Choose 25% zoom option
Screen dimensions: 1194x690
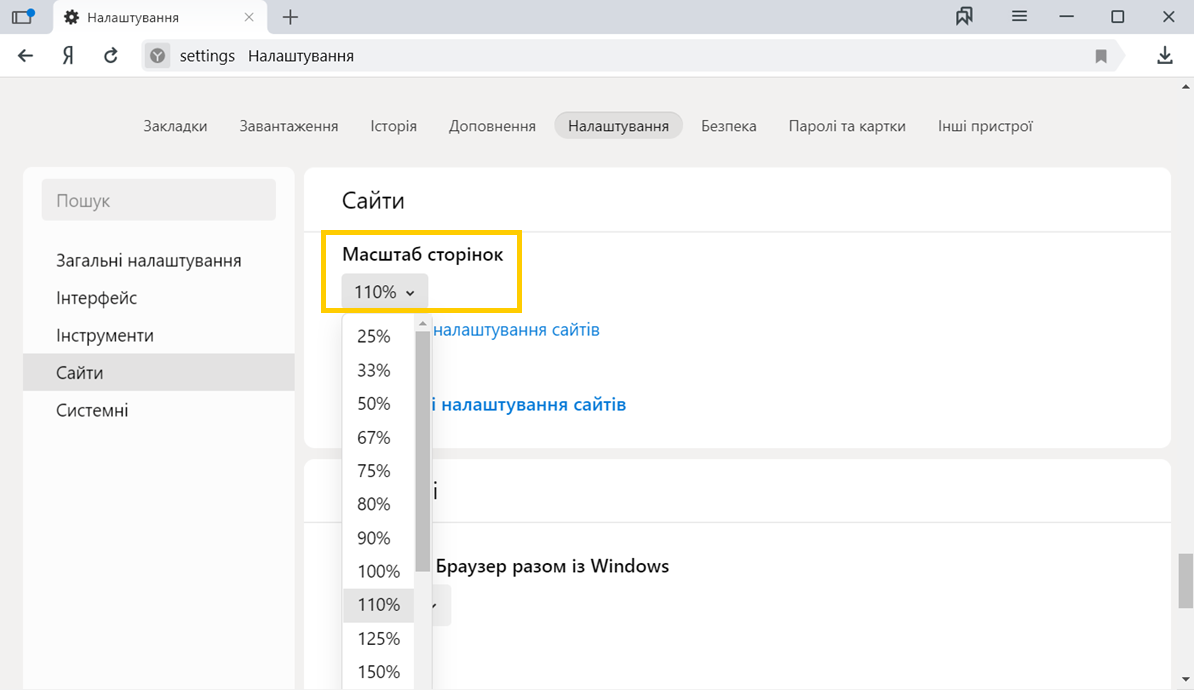coord(378,337)
